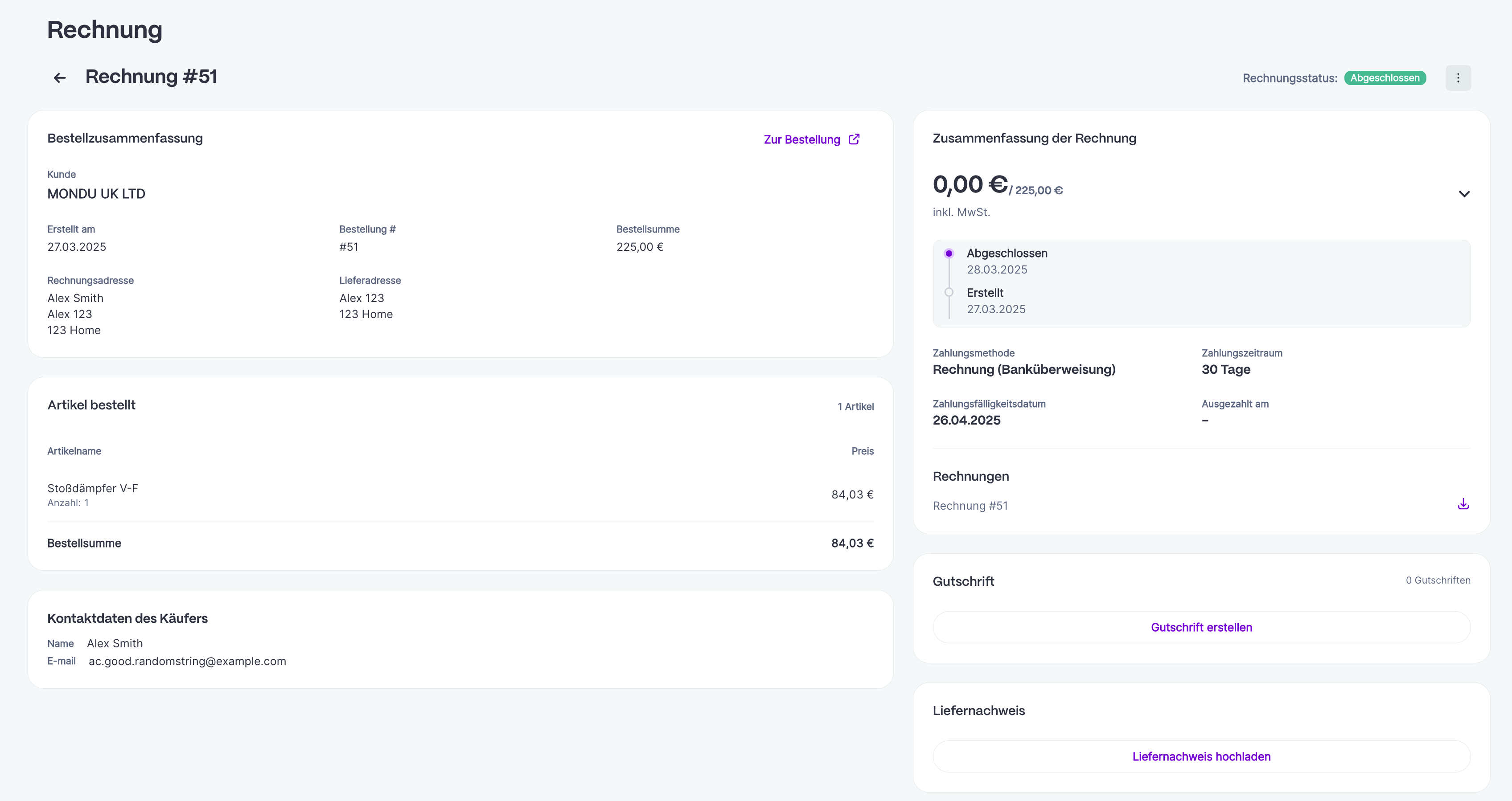The height and width of the screenshot is (801, 1512).
Task: Expand the invoice amount chevron
Action: pyautogui.click(x=1464, y=194)
